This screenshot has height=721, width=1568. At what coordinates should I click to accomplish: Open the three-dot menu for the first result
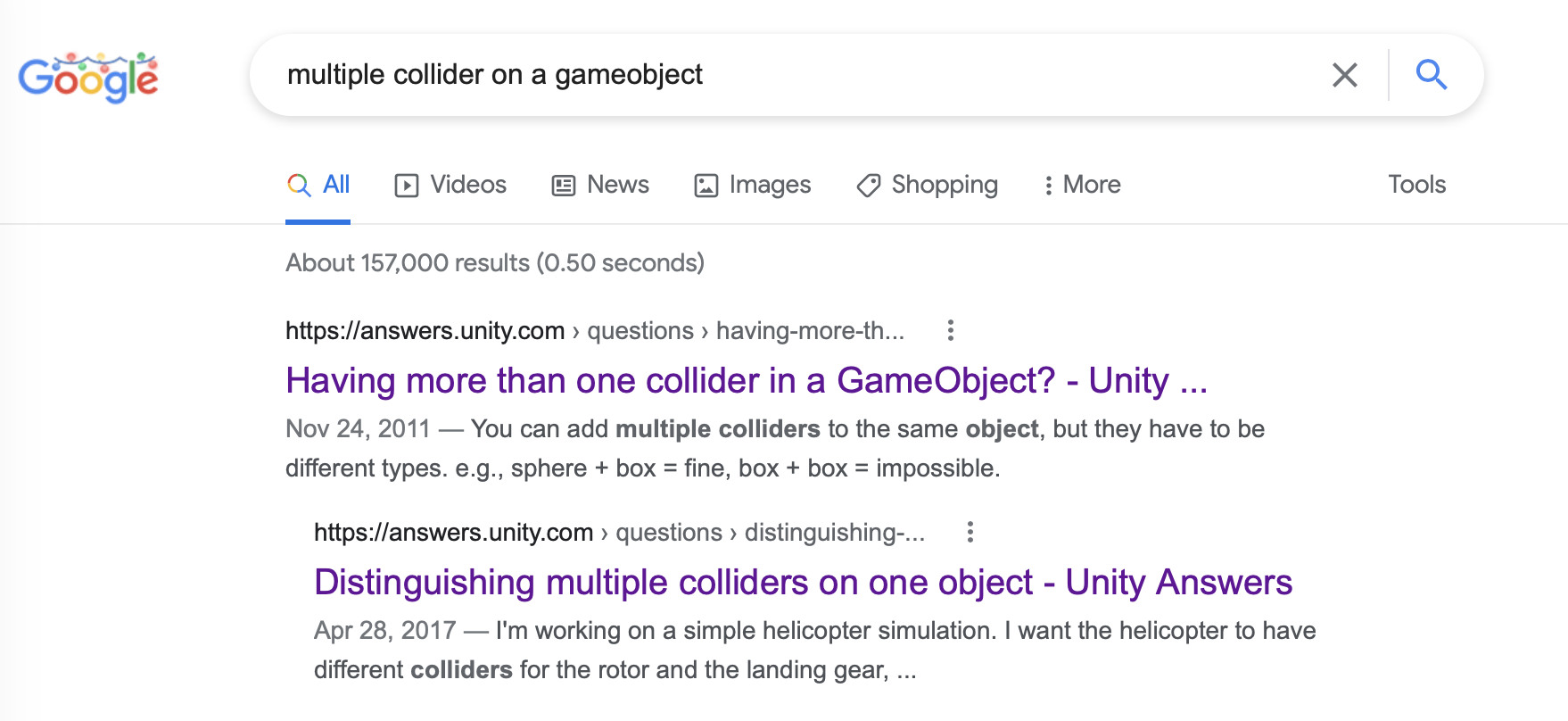(950, 330)
